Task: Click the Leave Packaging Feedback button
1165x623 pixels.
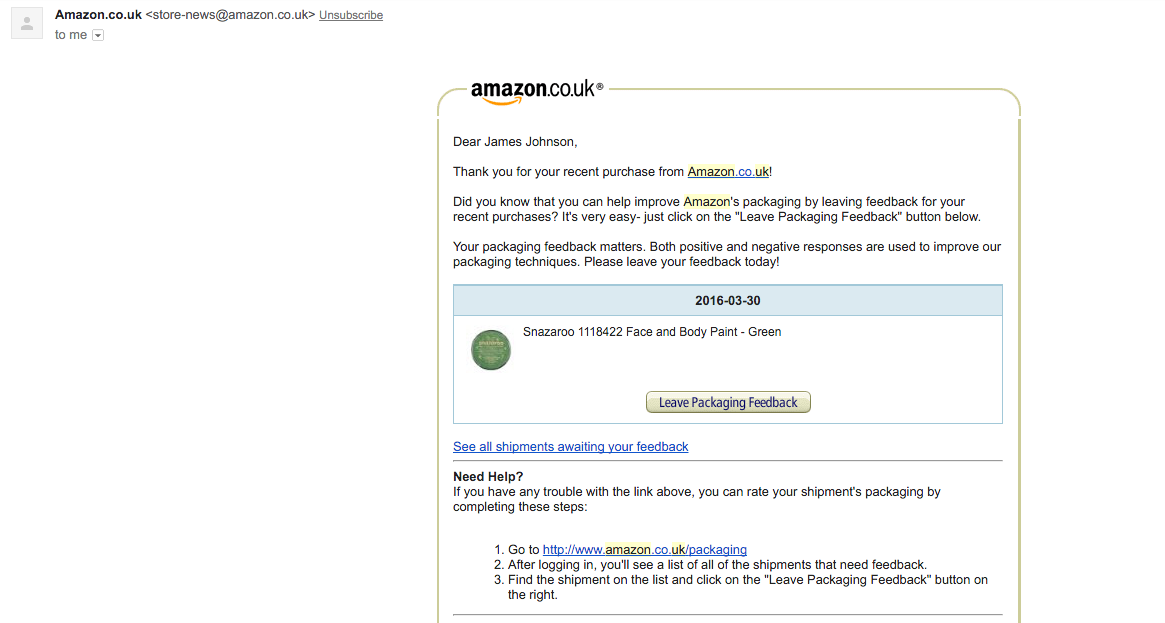Action: pos(728,402)
